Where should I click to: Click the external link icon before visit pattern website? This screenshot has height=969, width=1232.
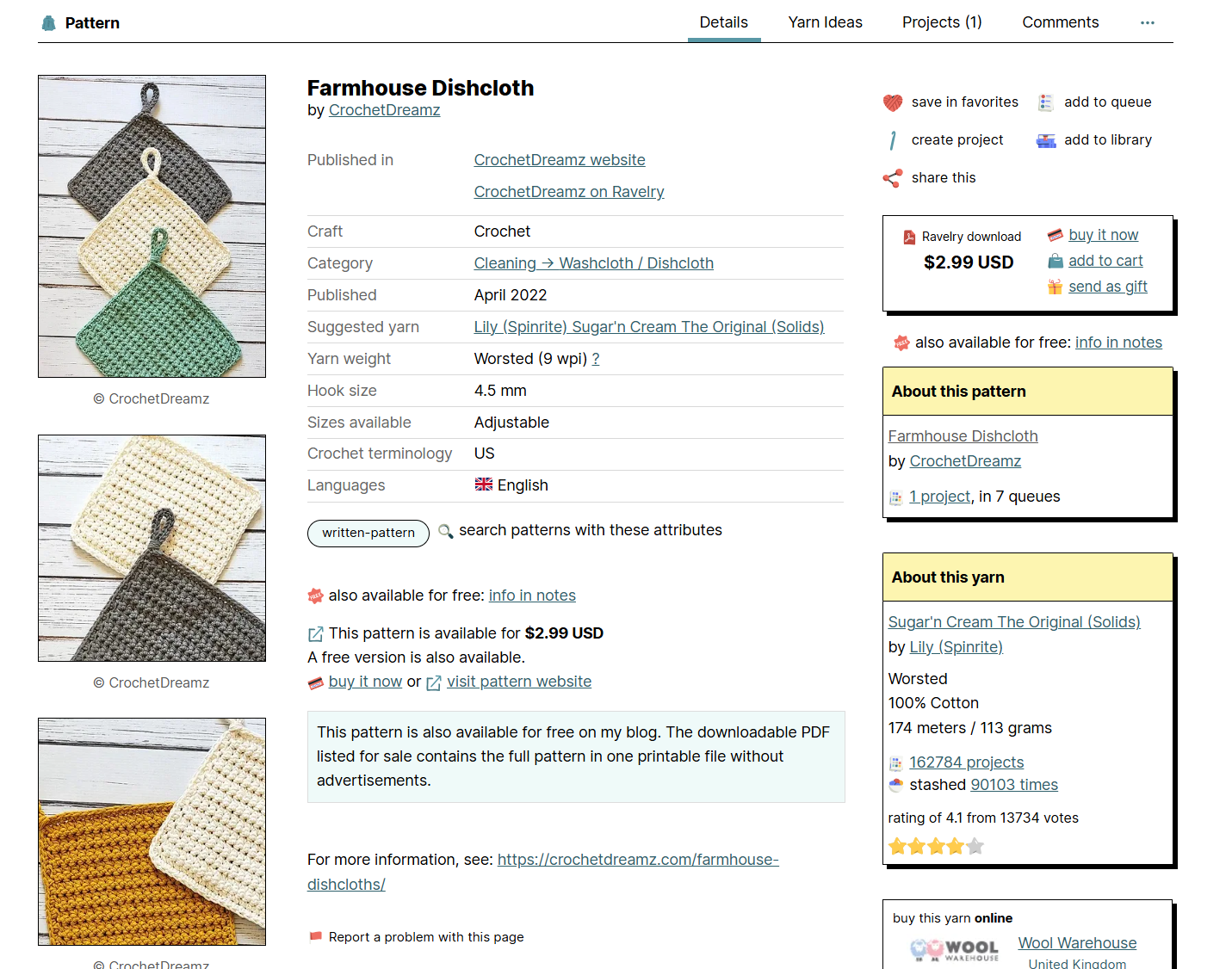pos(434,682)
